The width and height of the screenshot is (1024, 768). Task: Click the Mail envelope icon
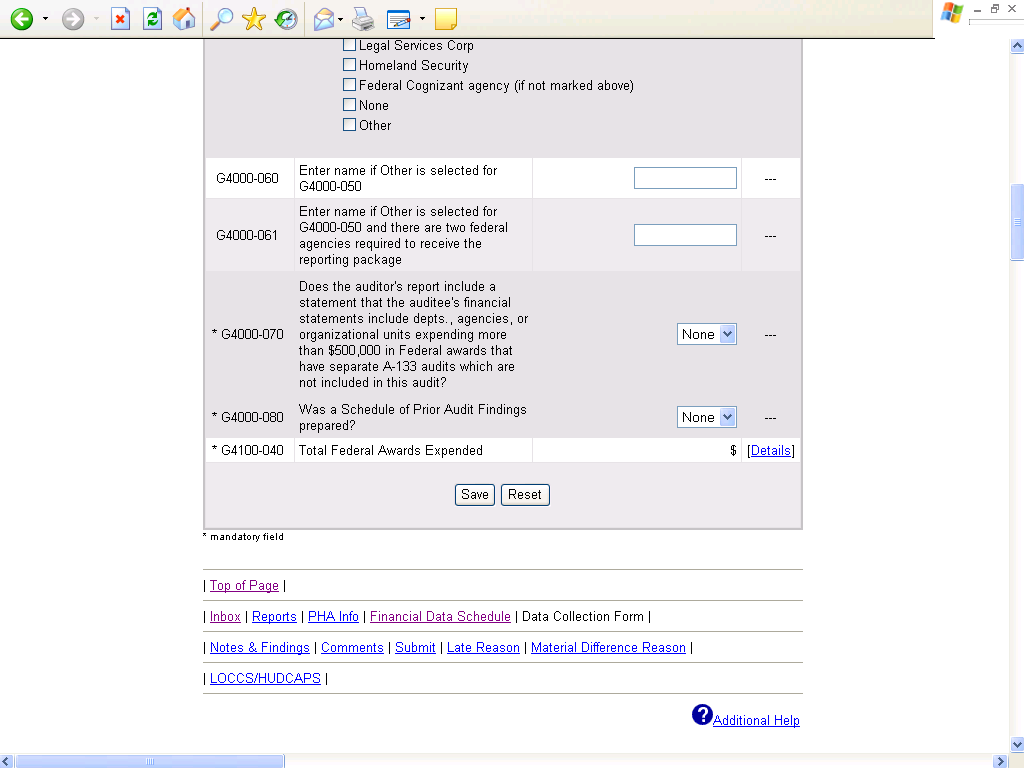pos(324,19)
